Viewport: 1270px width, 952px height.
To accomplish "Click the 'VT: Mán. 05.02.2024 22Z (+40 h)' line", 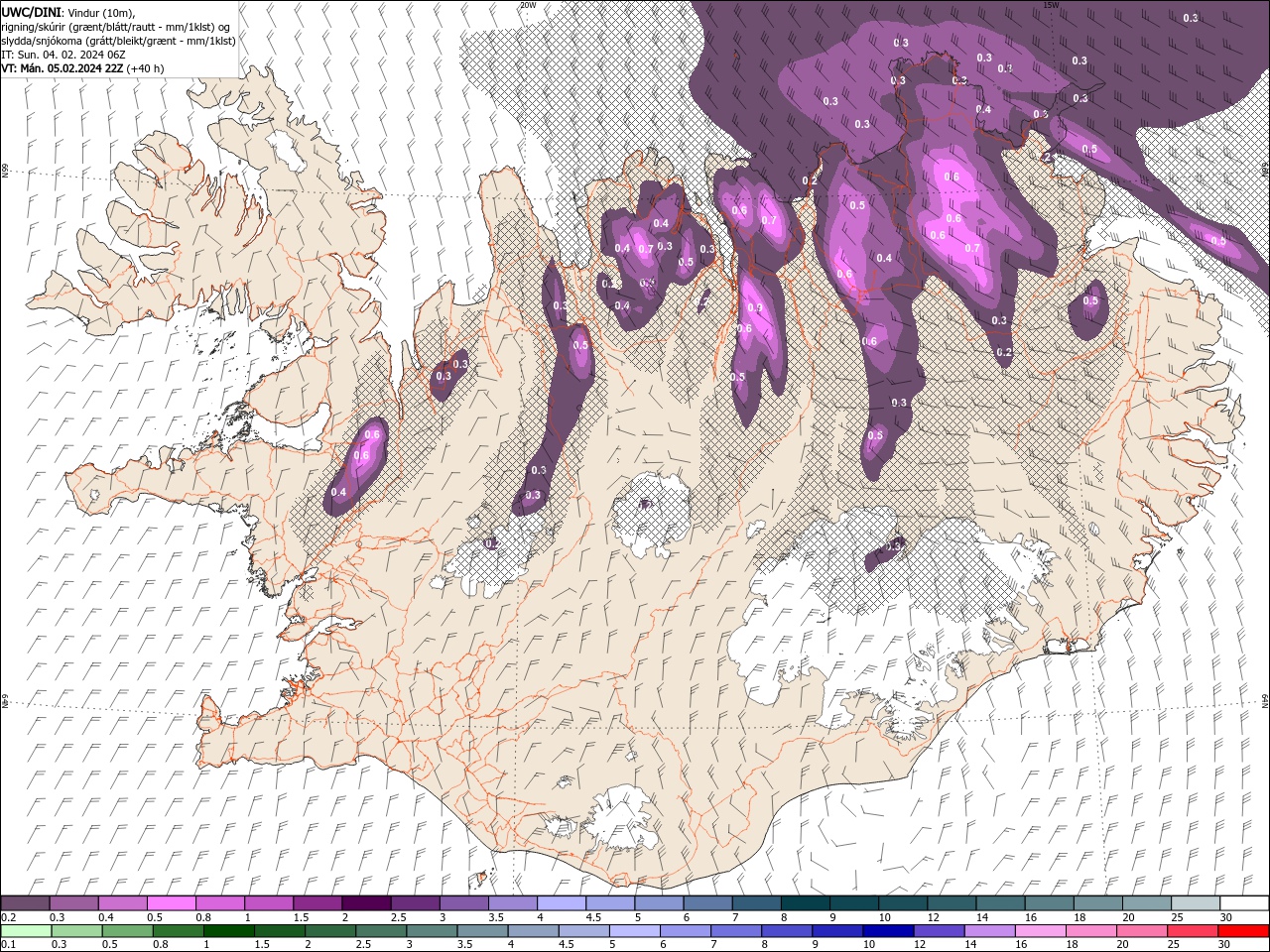I will coord(83,68).
